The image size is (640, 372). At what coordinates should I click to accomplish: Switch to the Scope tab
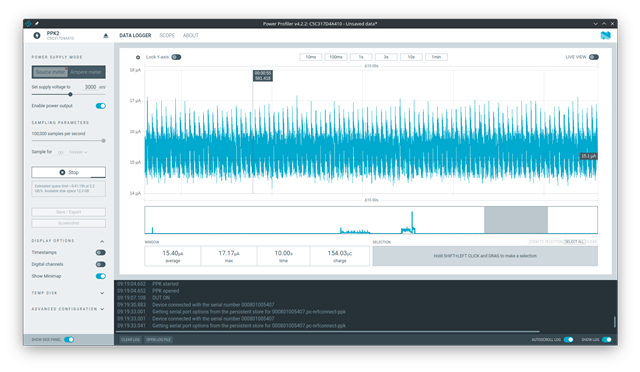pos(167,36)
